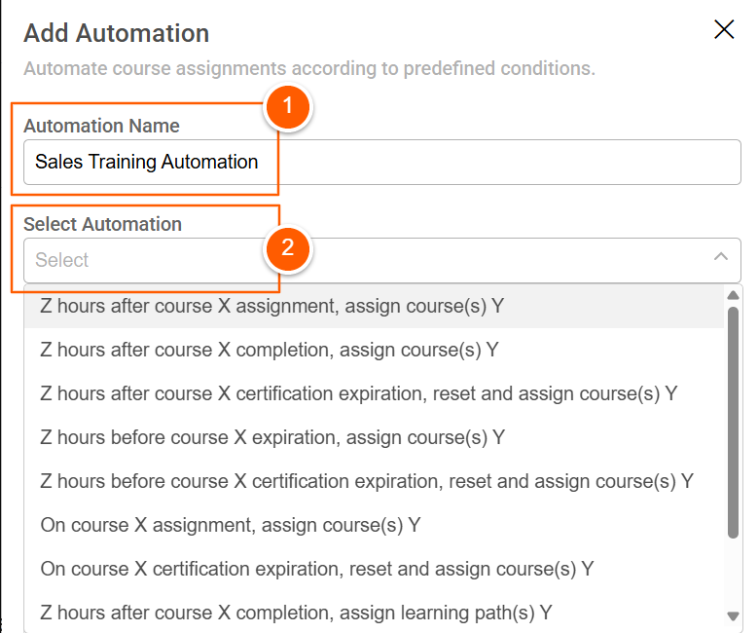Click the dropdown list scrollbar thumb
Viewport: 756px width, 633px height.
733,422
